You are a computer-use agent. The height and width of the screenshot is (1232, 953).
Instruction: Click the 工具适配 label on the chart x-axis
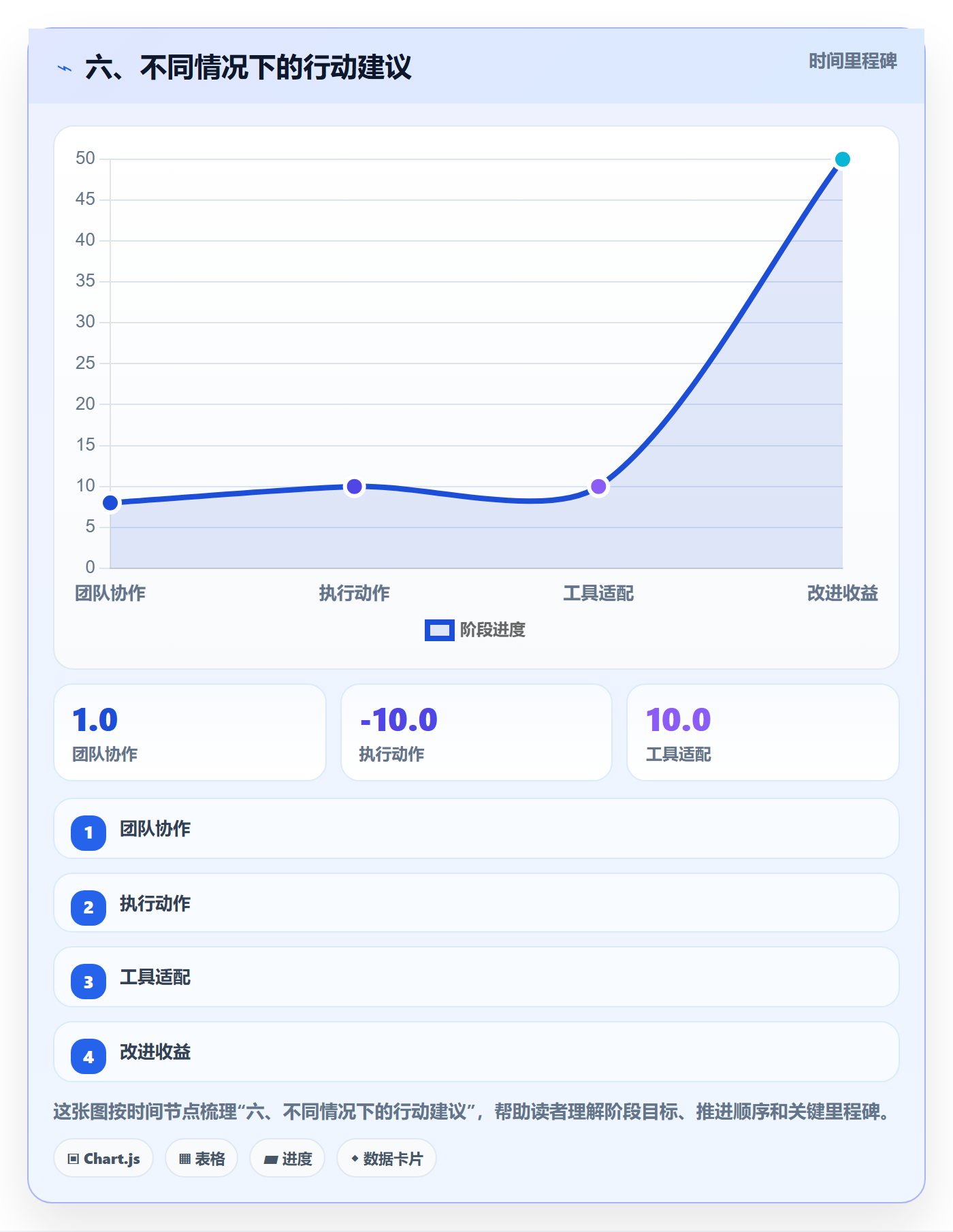pyautogui.click(x=598, y=594)
